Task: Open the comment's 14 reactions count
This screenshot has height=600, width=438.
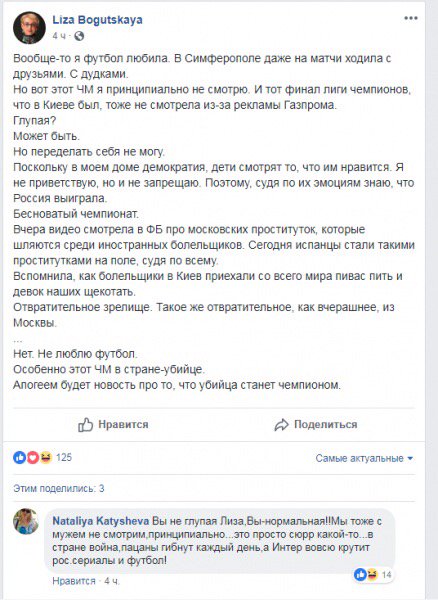Action: 386,574
